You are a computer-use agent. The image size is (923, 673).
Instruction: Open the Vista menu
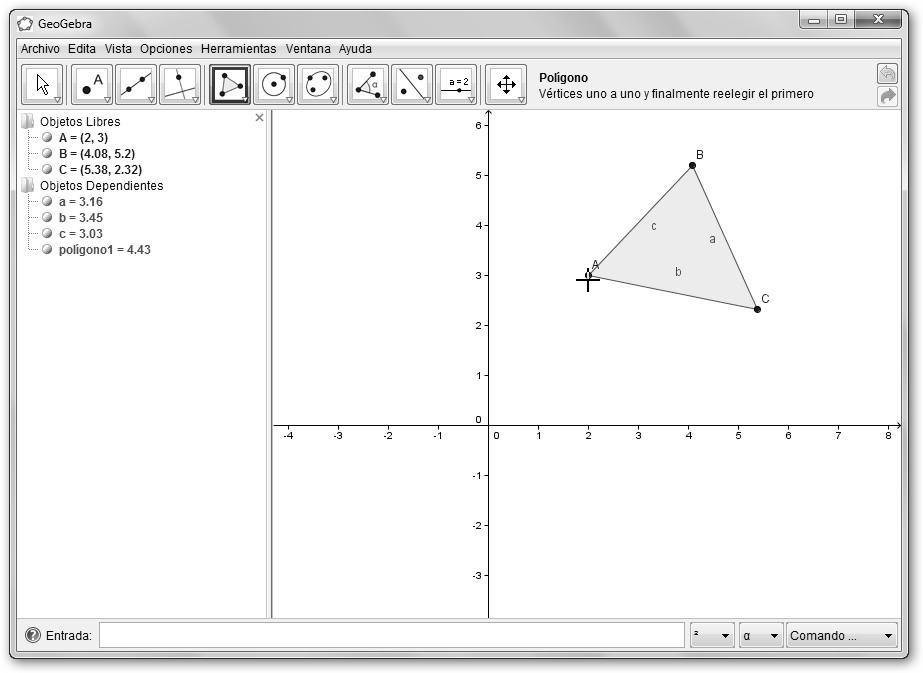(x=118, y=48)
